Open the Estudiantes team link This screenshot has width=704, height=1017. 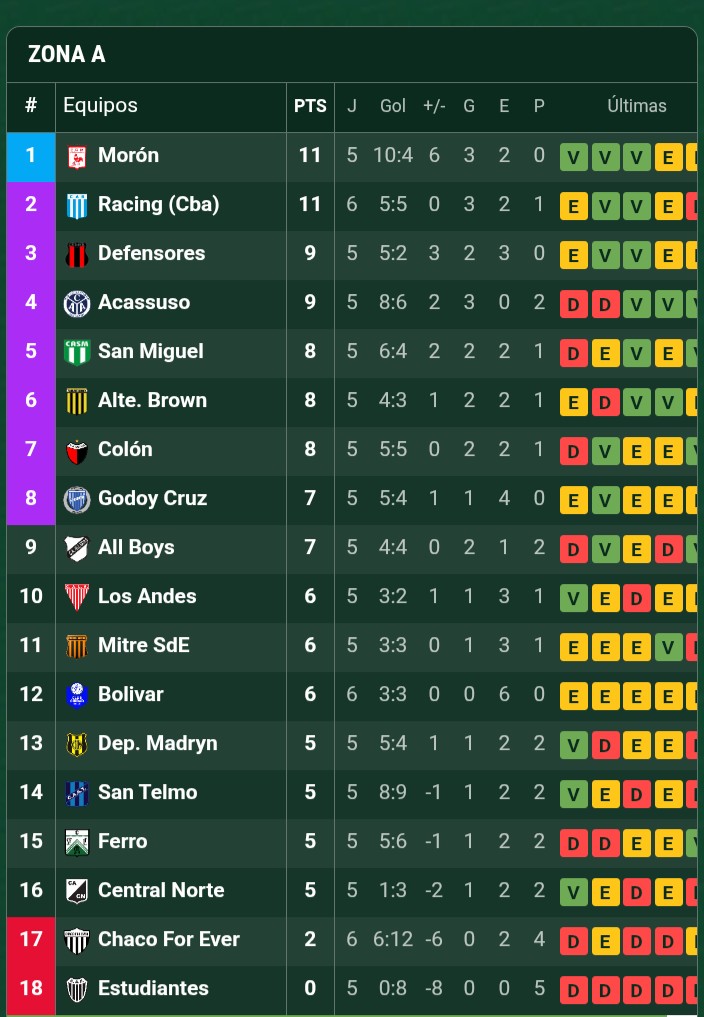(153, 989)
